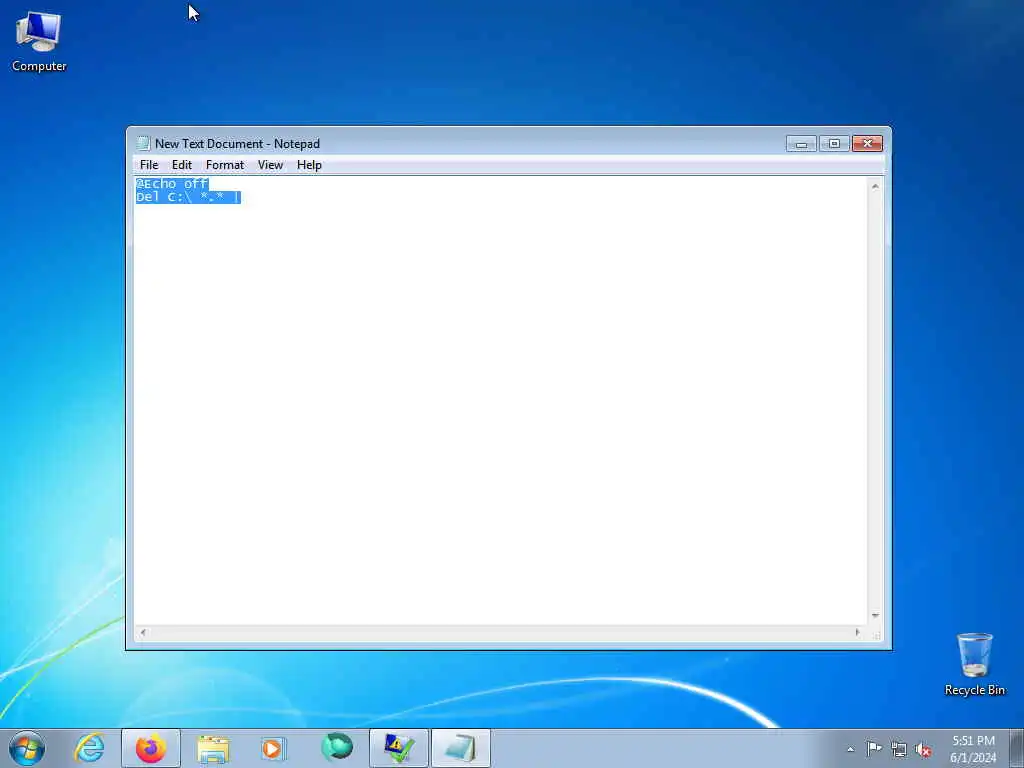
Task: Open the Edit menu in Notepad
Action: [x=182, y=165]
